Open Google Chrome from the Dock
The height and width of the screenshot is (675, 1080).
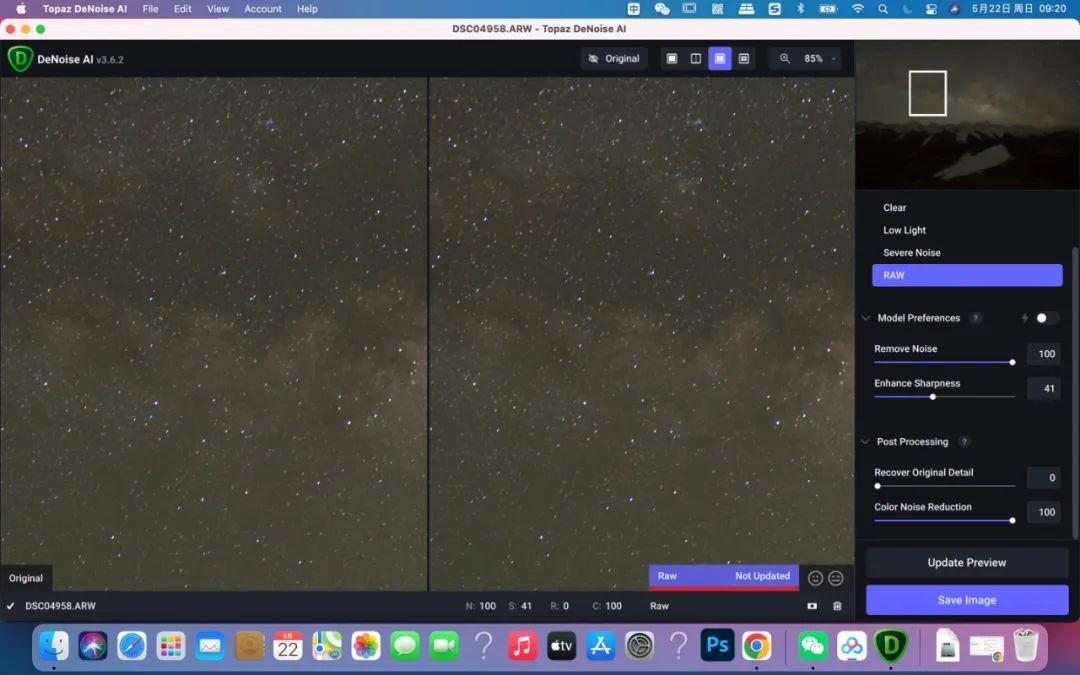point(756,645)
